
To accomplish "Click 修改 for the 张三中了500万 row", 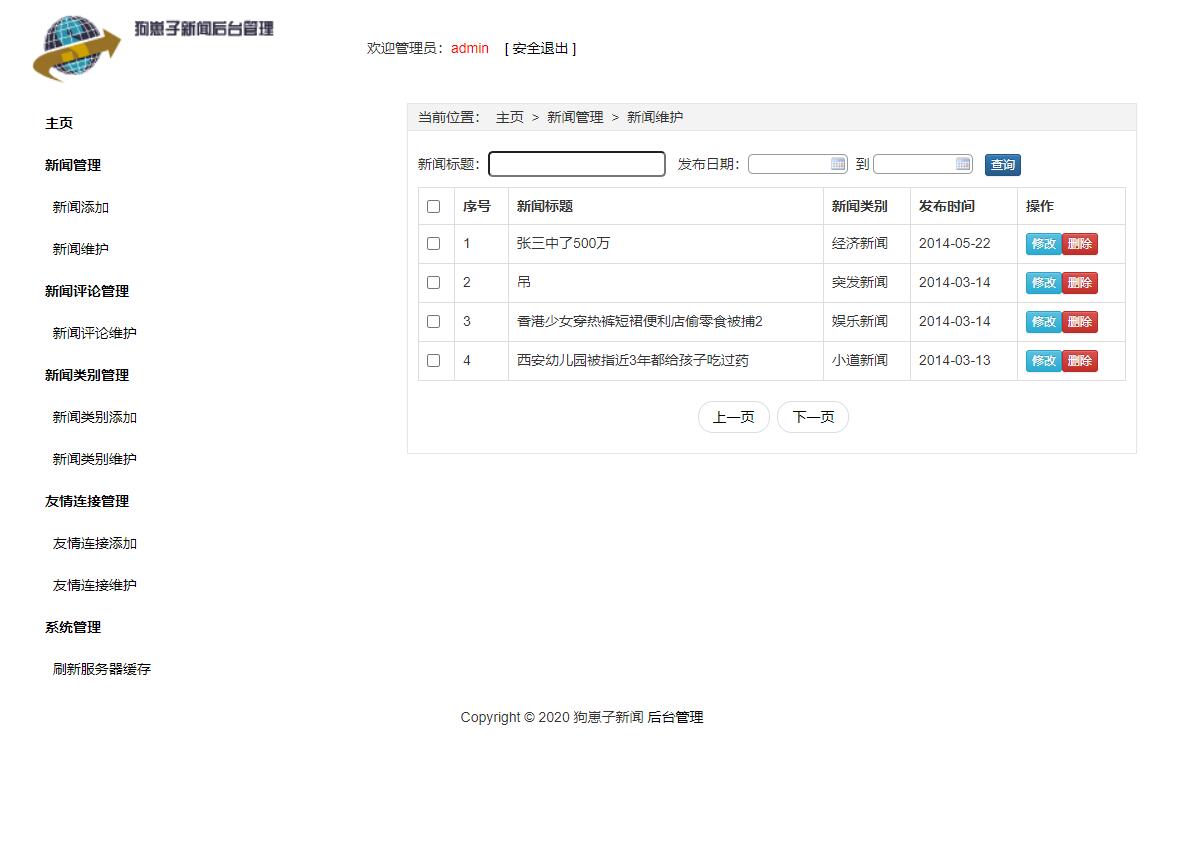I will 1043,243.
